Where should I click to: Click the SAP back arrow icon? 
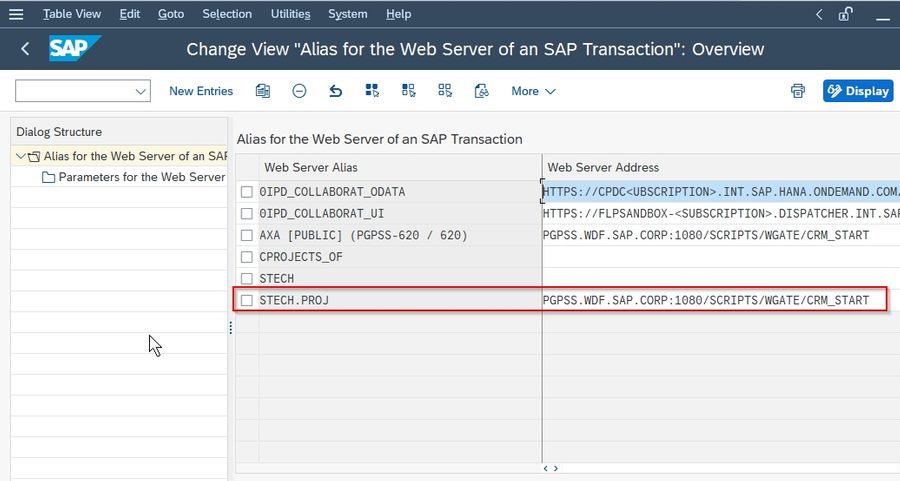[25, 49]
